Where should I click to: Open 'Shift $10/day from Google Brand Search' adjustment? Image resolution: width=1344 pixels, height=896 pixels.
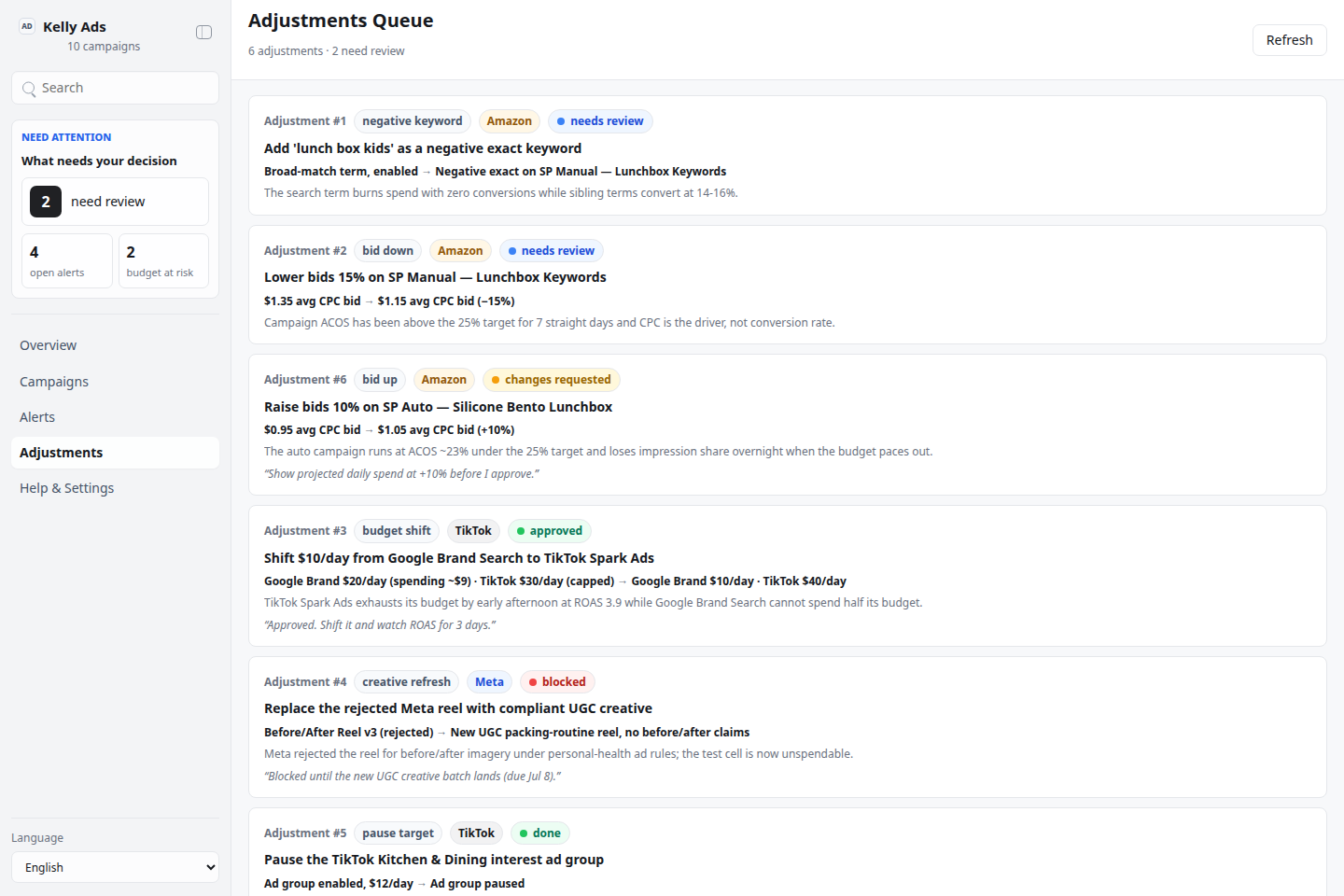[459, 558]
